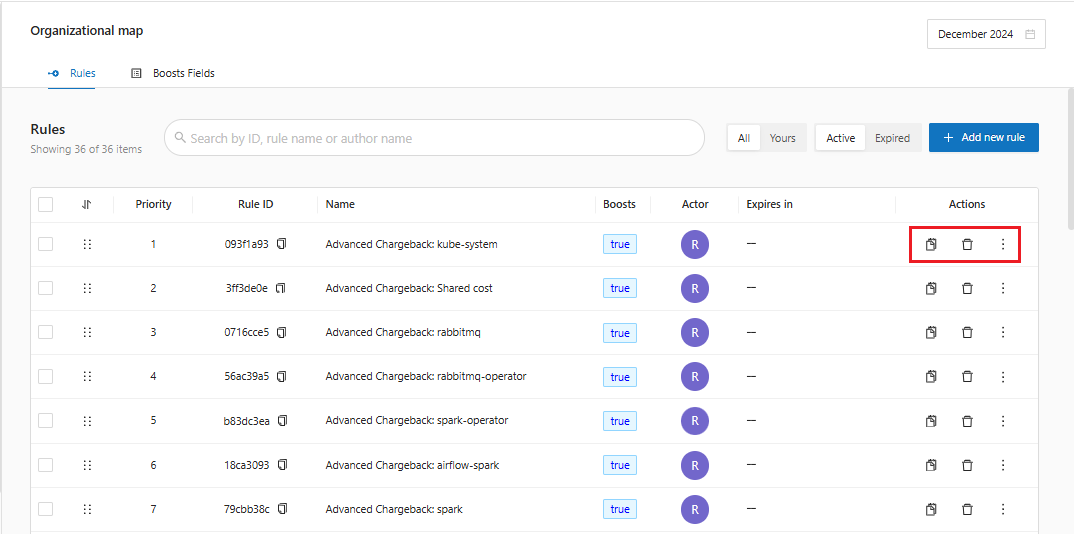
Task: Open the December 2024 date picker
Action: point(986,34)
